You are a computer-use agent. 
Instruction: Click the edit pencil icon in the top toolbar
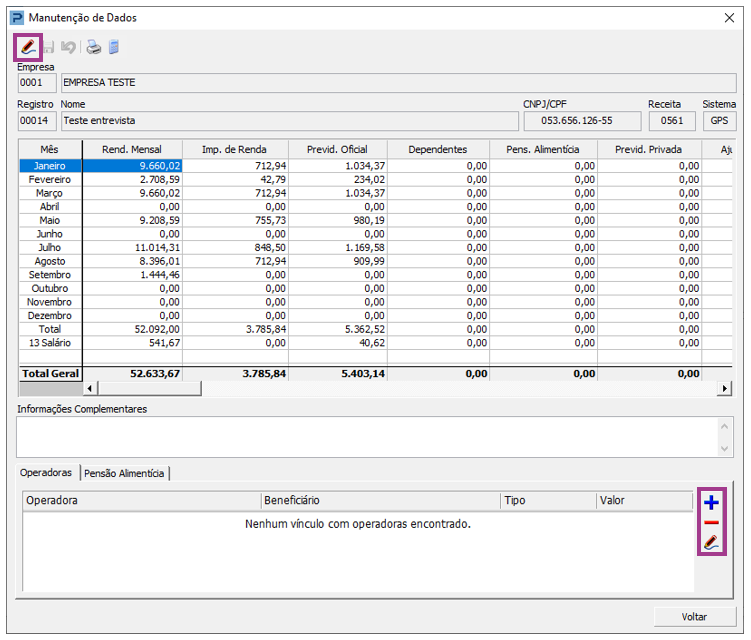coord(28,47)
